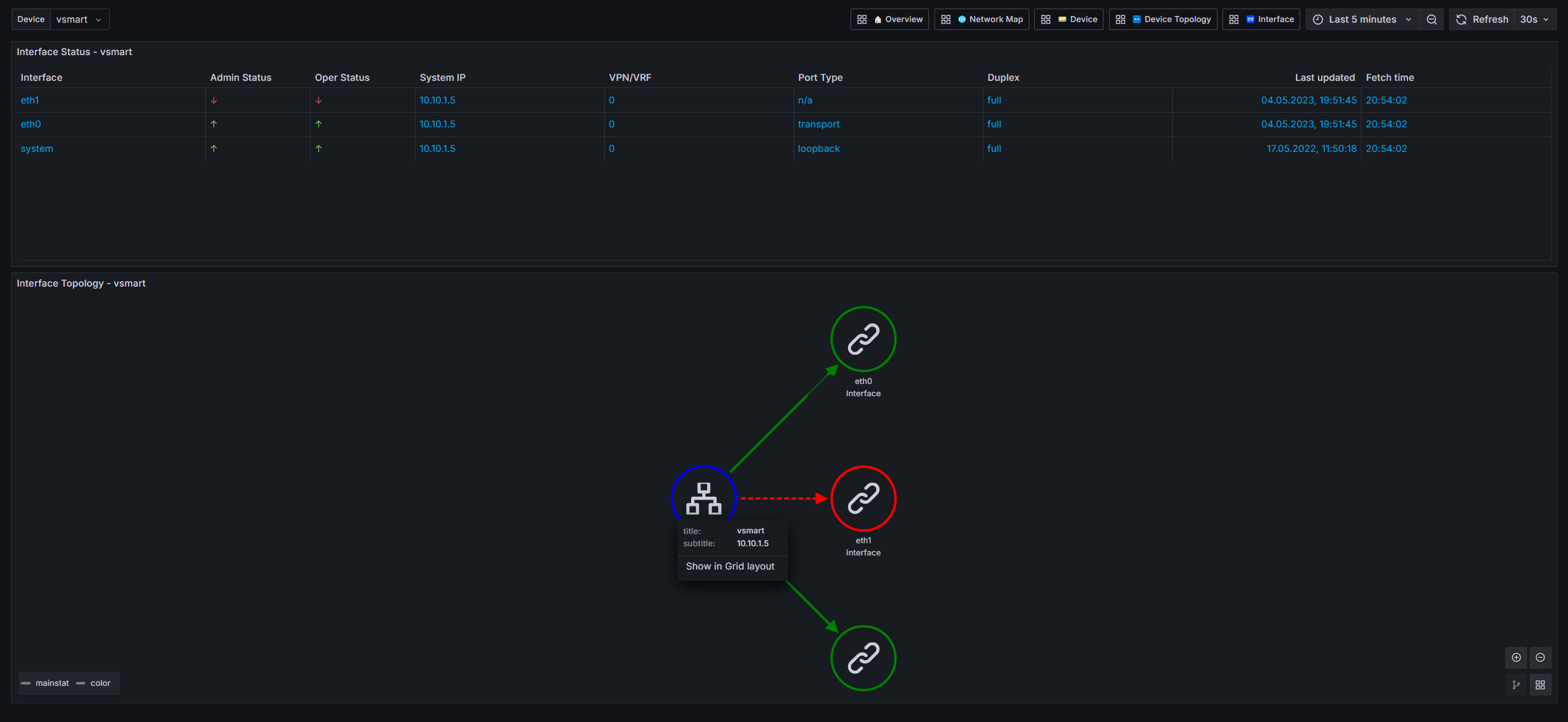The height and width of the screenshot is (722, 1568).
Task: Open the vsmart device dropdown
Action: [x=80, y=20]
